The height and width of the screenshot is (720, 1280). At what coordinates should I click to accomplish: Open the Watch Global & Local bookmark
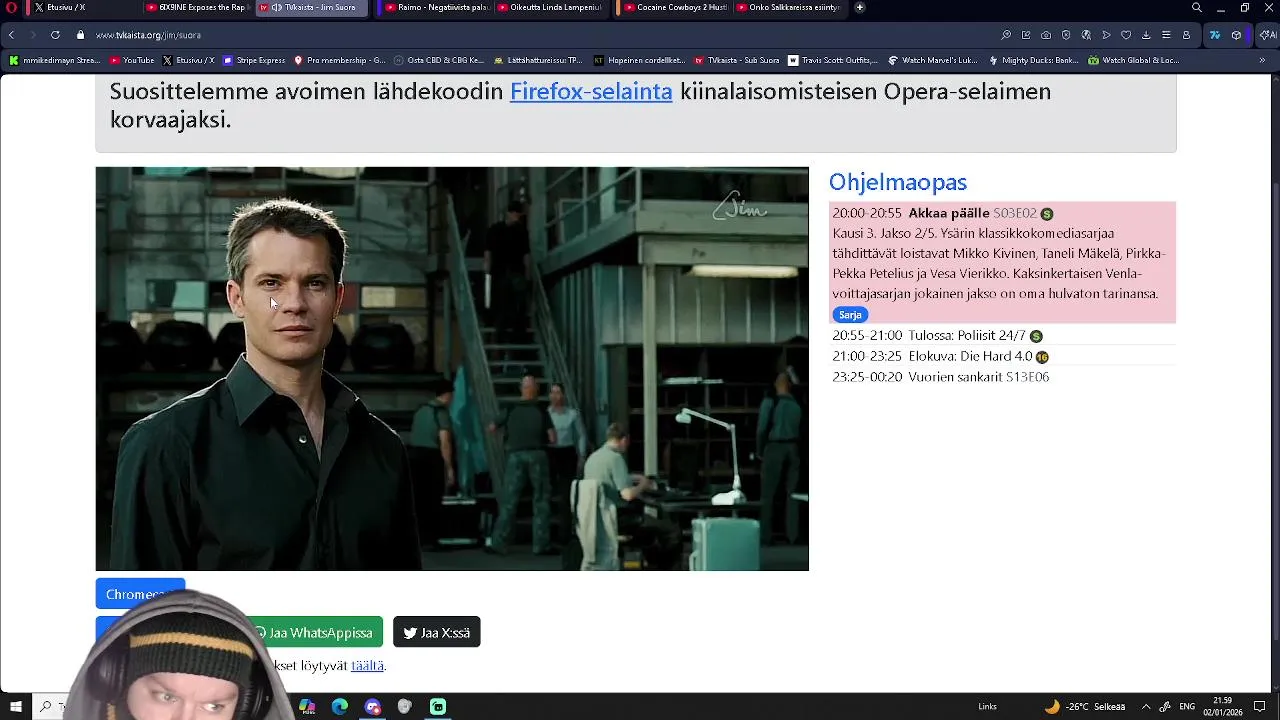(1134, 60)
